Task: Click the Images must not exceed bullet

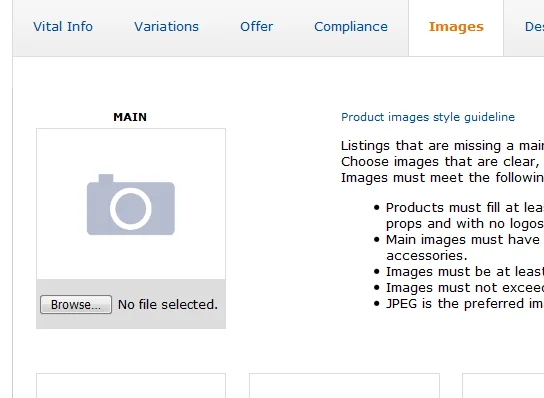Action: point(465,288)
